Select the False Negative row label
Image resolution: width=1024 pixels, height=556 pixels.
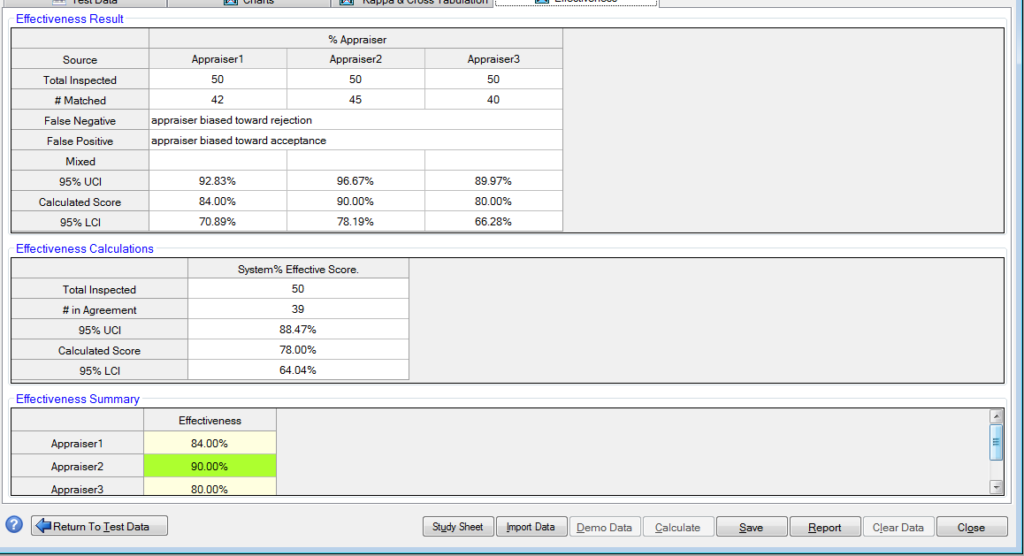pyautogui.click(x=80, y=121)
